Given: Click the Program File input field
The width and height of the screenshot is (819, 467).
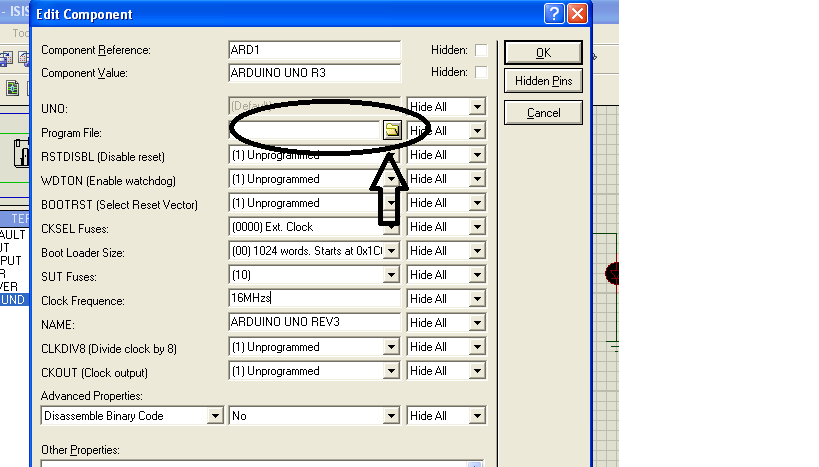Looking at the screenshot, I should tap(306, 130).
